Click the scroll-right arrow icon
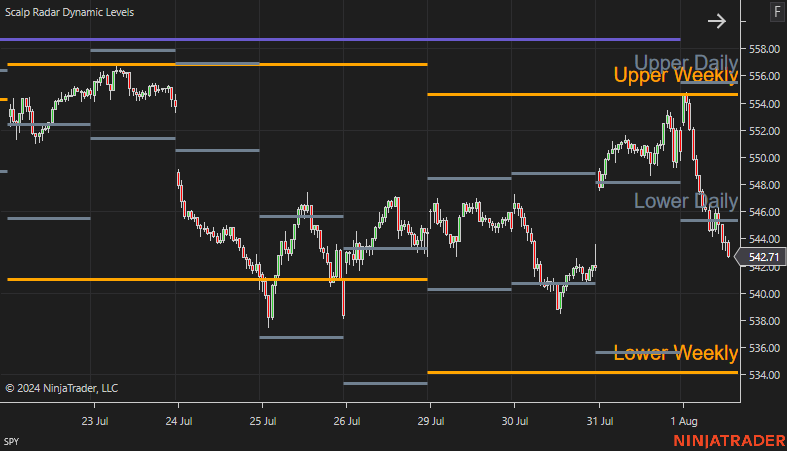Screen dimensions: 787x451 click(x=717, y=21)
